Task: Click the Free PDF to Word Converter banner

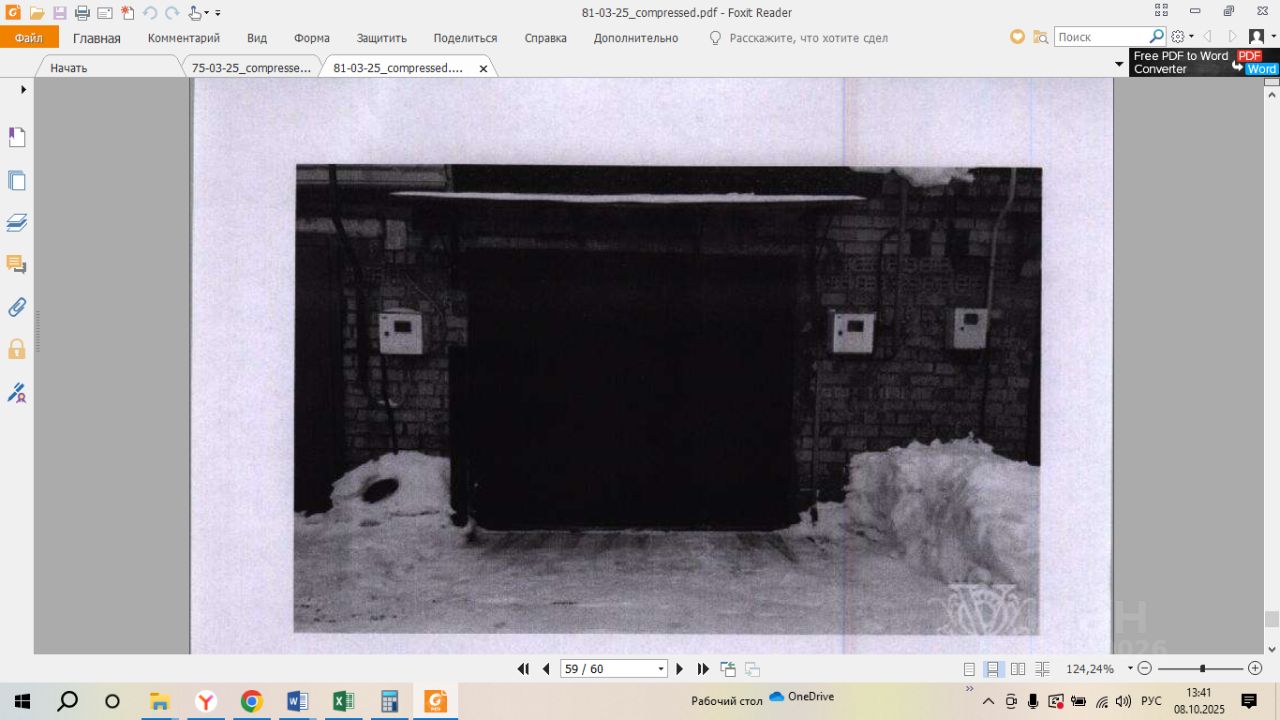Action: 1204,62
